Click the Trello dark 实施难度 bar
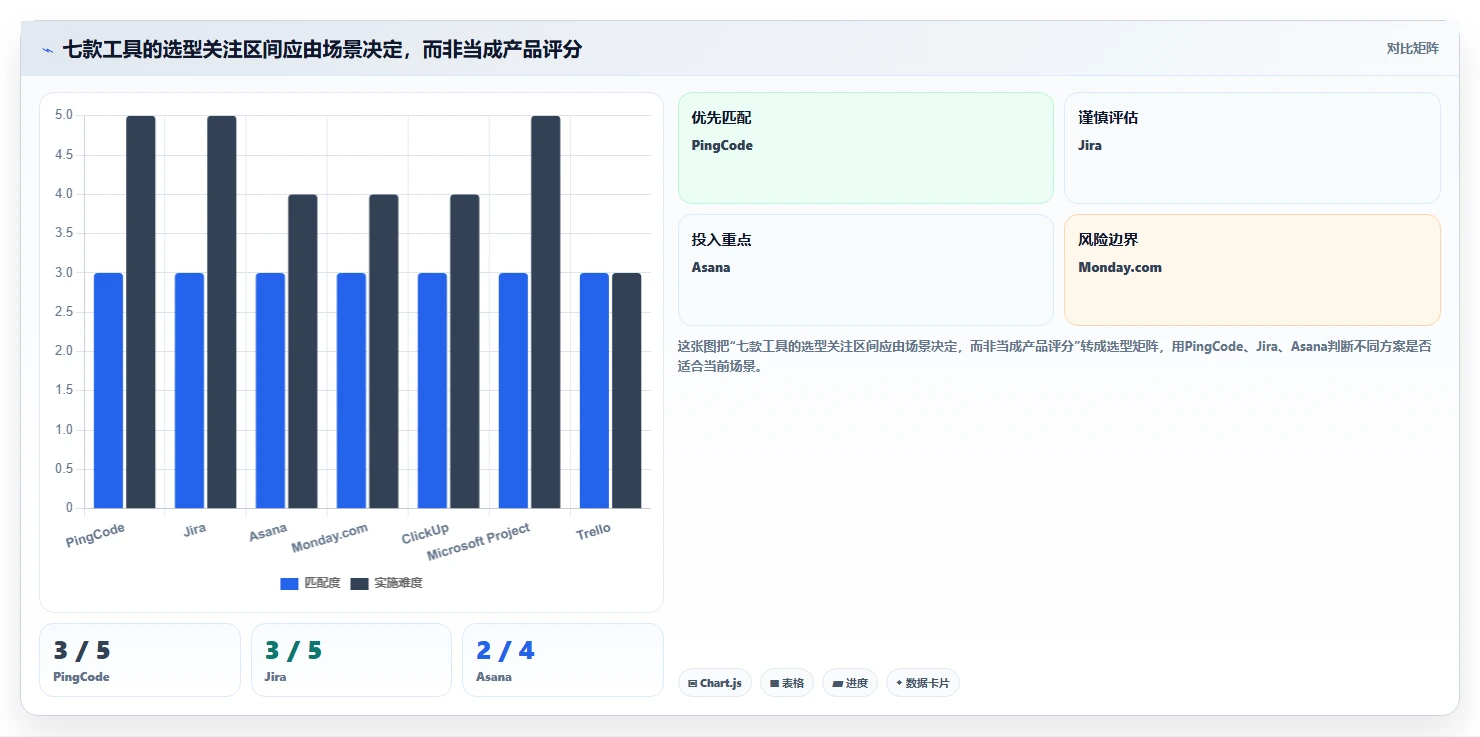 point(627,390)
